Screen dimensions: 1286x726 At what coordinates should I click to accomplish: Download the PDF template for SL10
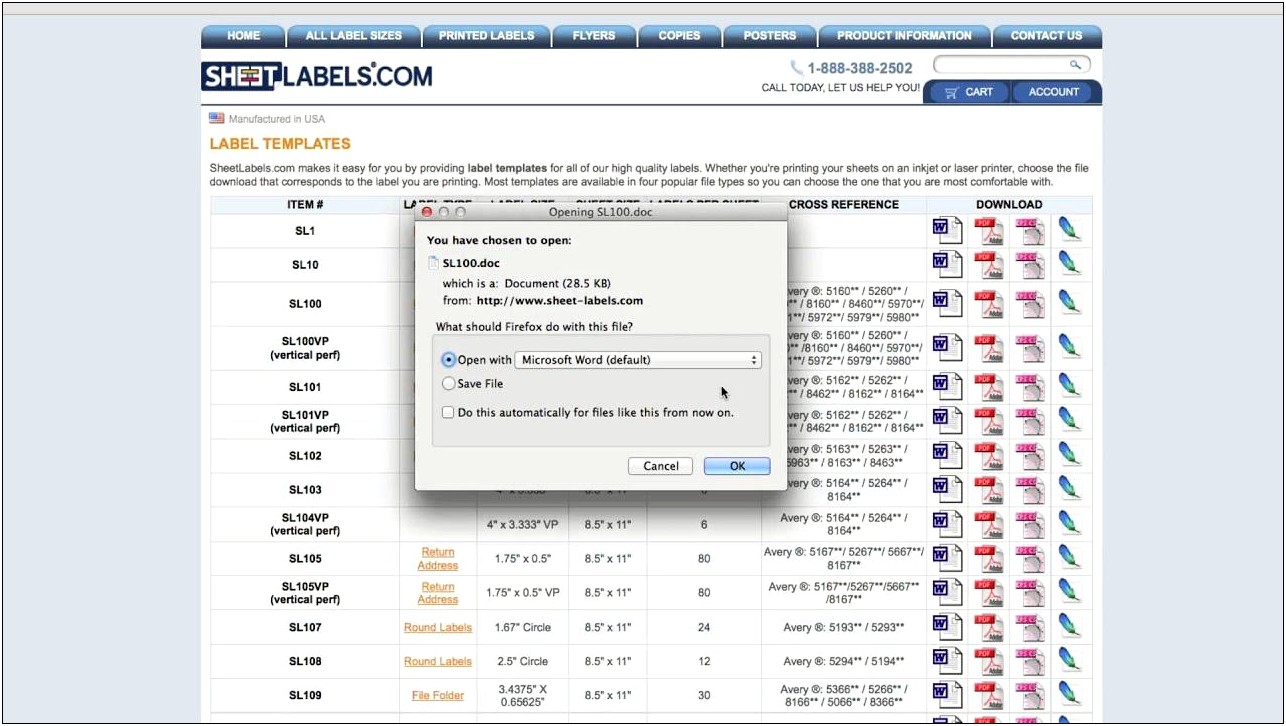pyautogui.click(x=989, y=265)
